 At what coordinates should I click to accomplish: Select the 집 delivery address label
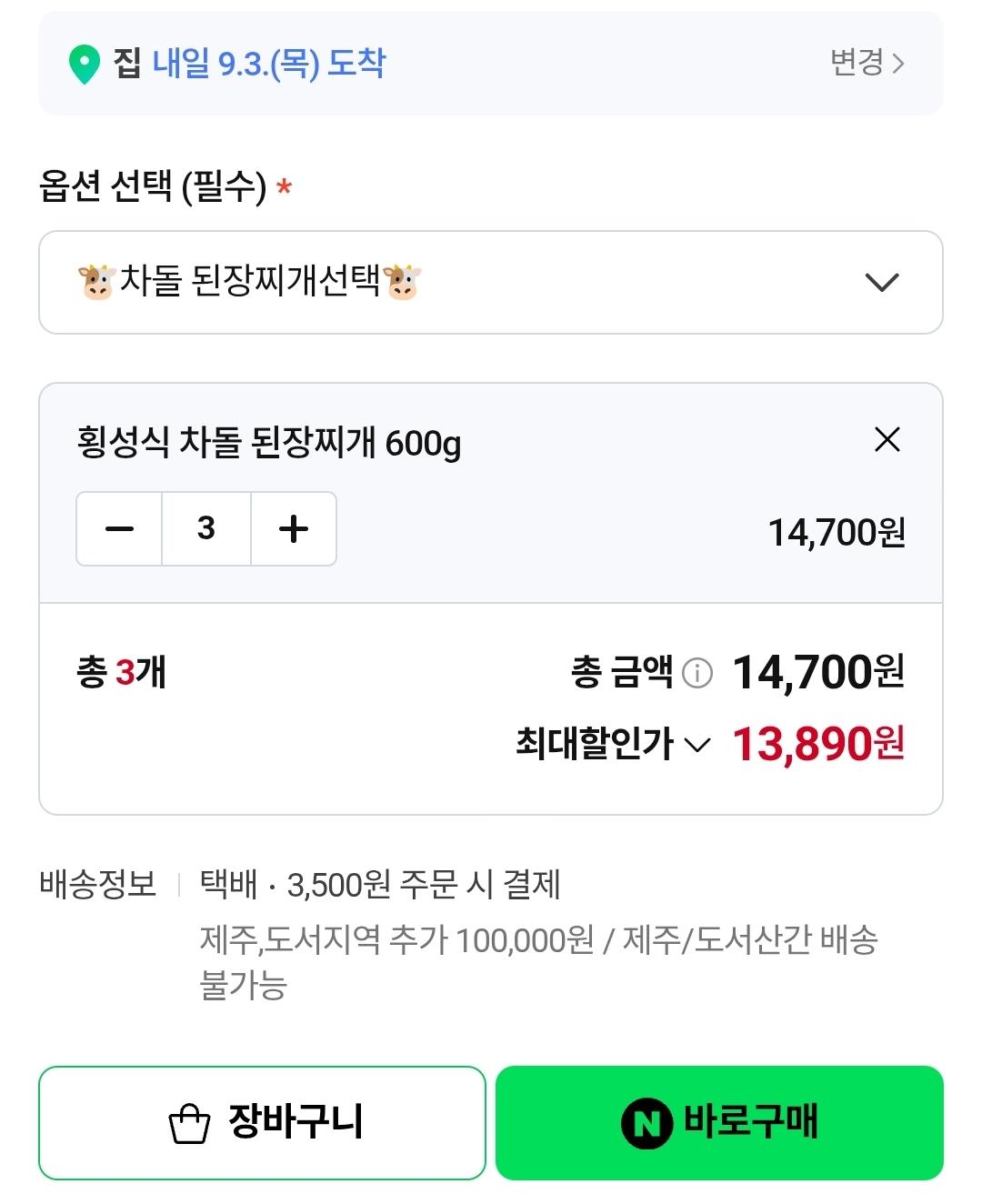(x=126, y=63)
